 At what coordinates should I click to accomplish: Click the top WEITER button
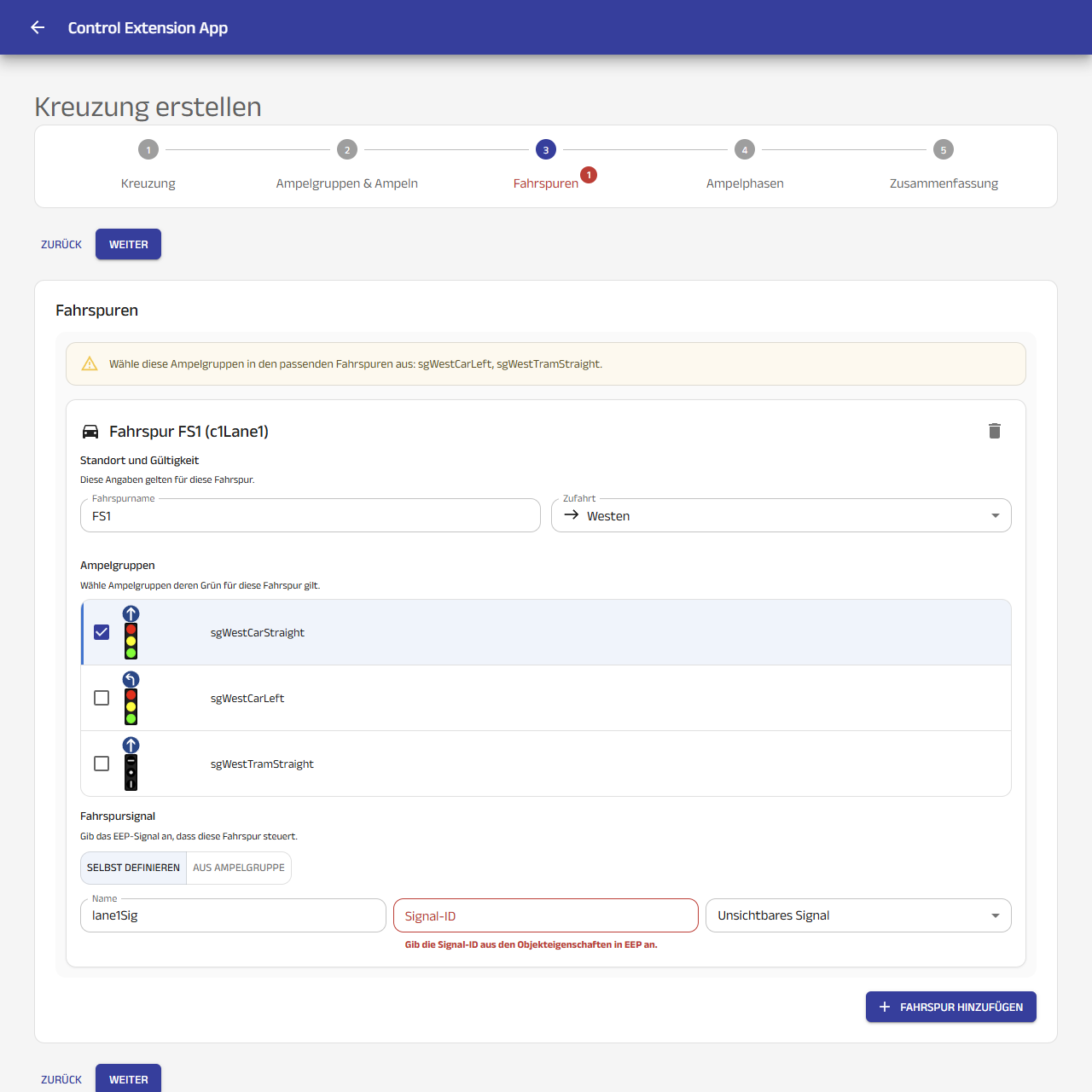[129, 244]
